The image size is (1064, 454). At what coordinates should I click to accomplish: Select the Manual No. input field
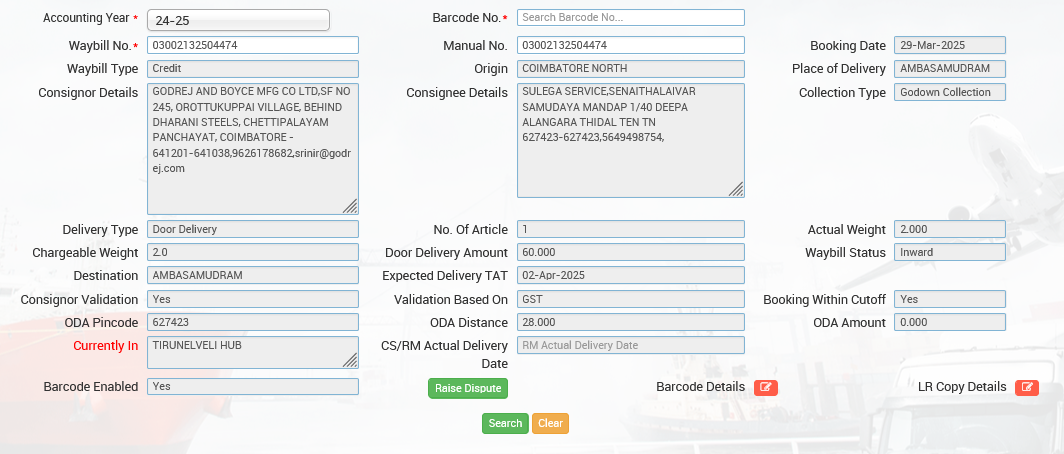630,45
